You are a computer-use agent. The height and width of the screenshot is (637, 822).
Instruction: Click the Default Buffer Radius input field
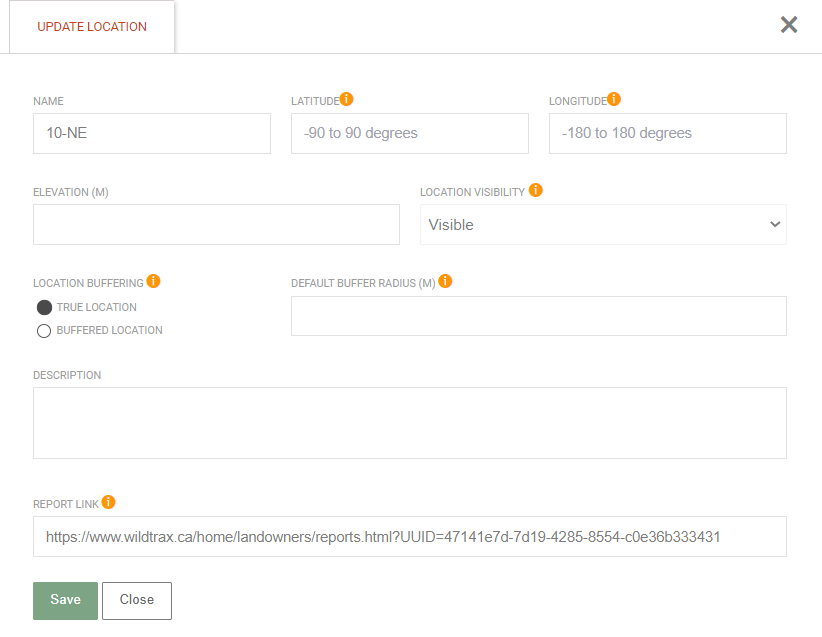click(x=538, y=316)
